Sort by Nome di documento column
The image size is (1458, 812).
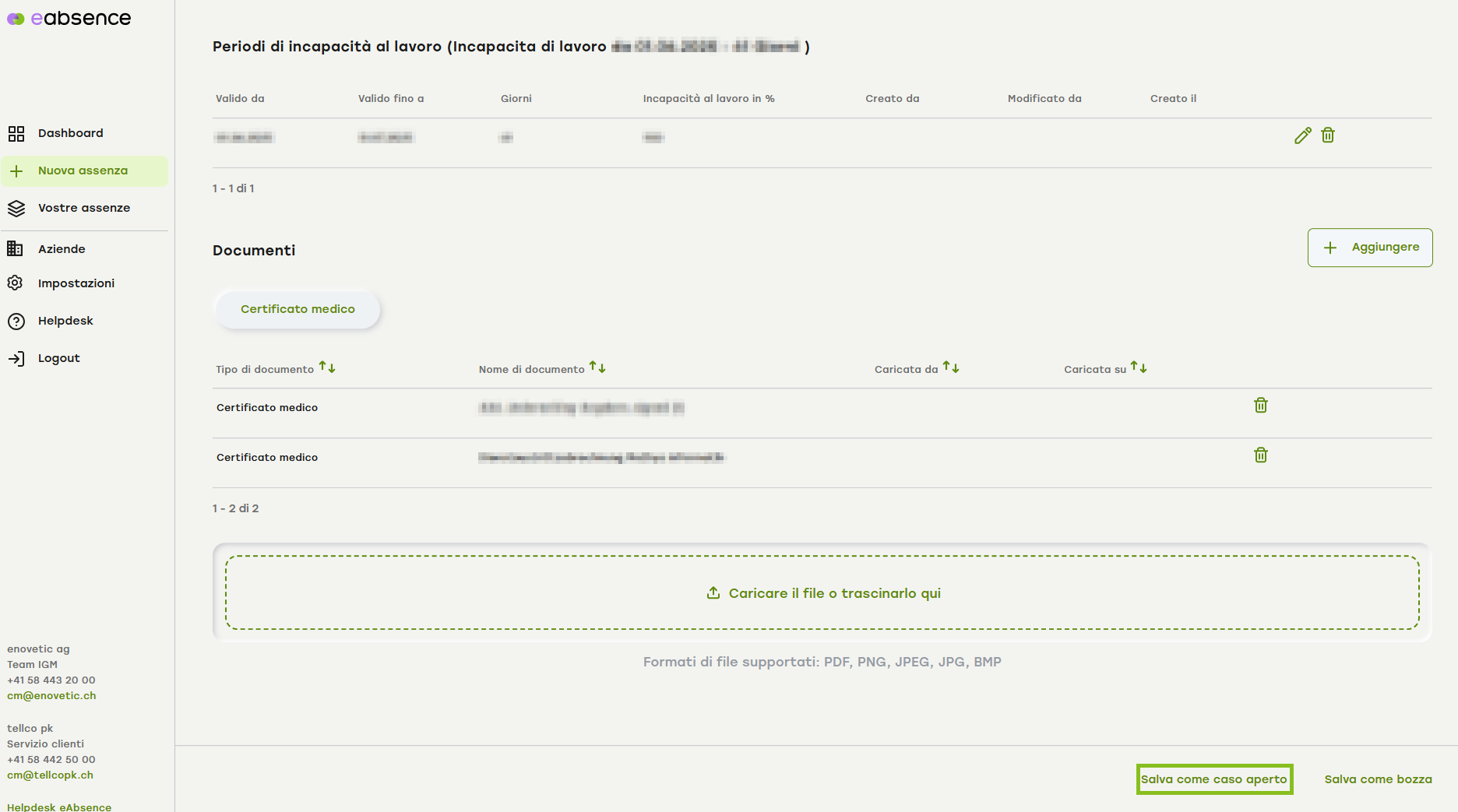click(597, 367)
